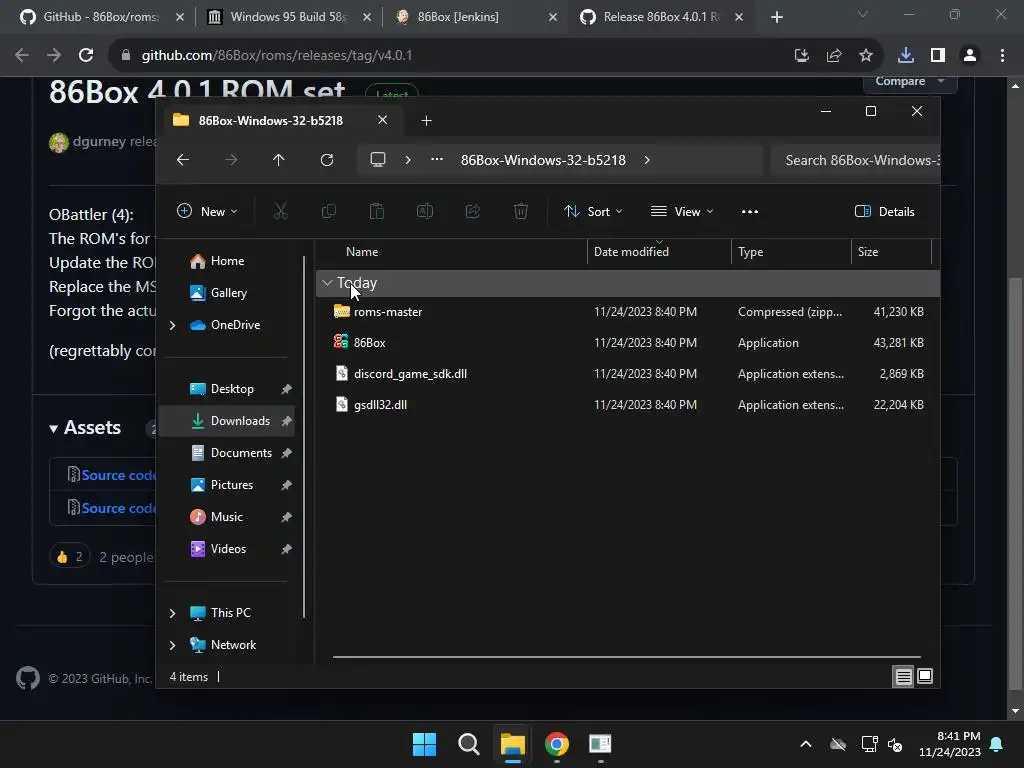Open Chrome from the taskbar
The image size is (1024, 768).
pos(556,744)
